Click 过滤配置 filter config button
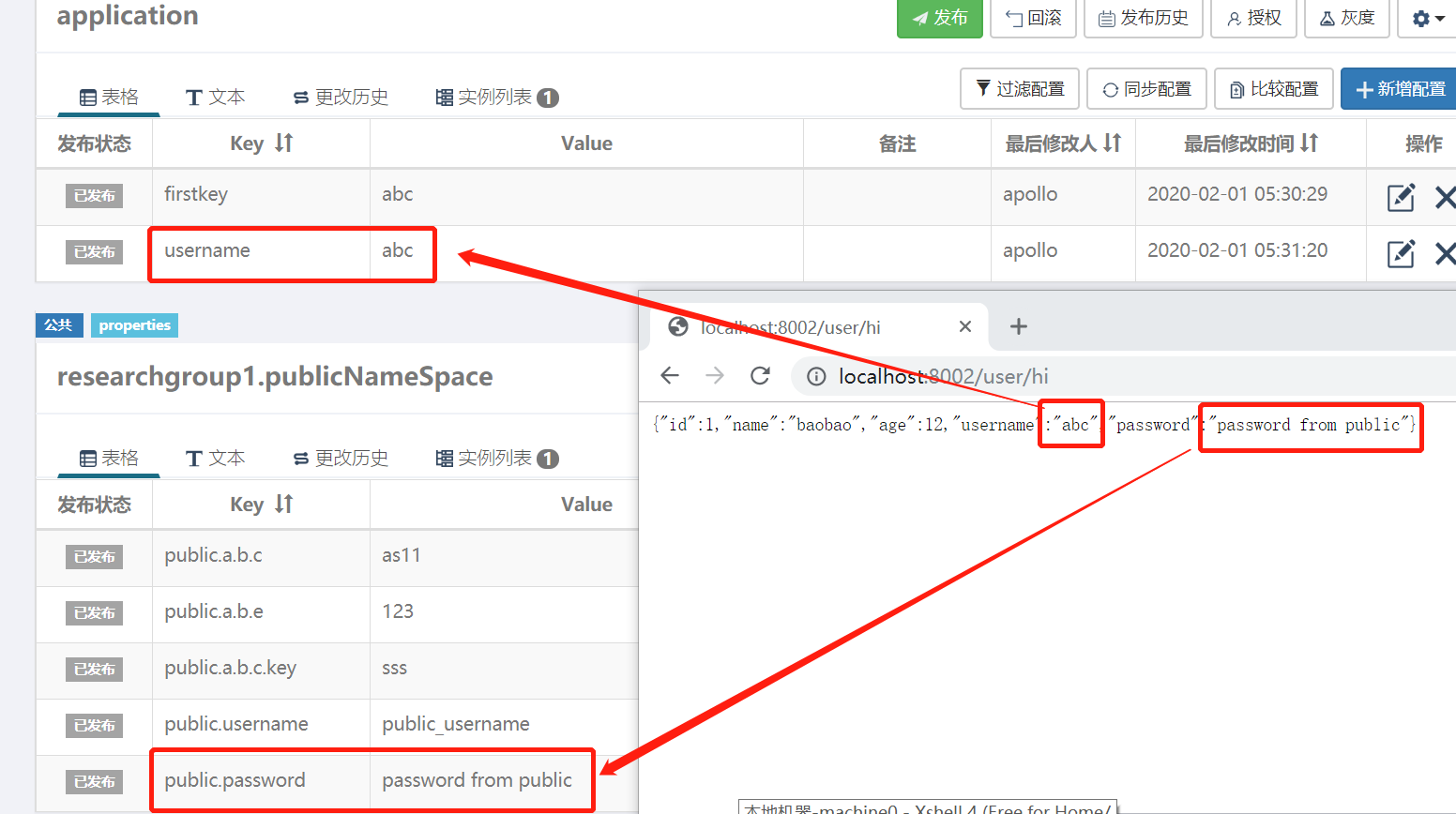 1020,89
